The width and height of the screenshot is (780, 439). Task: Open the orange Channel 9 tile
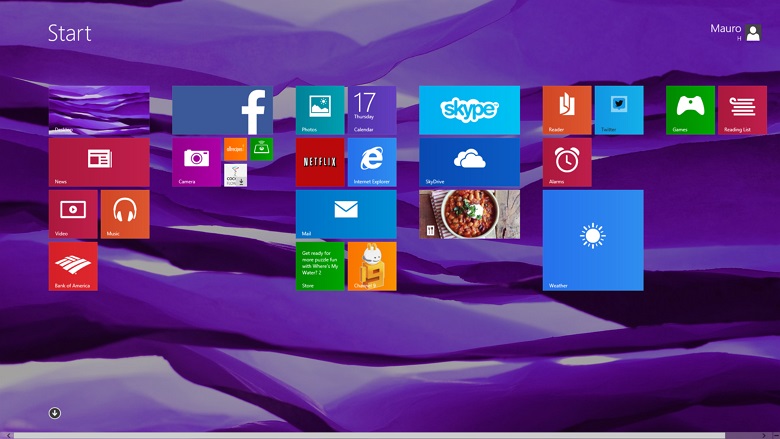tap(372, 266)
